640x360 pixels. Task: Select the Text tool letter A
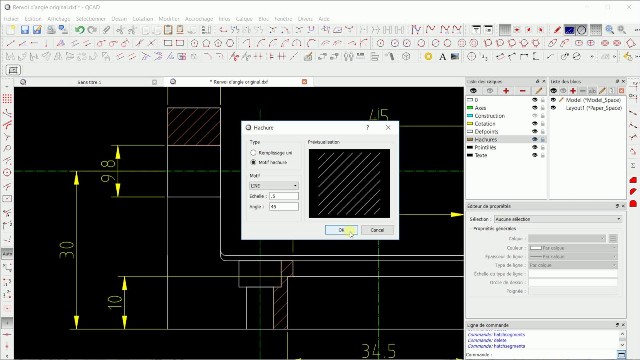[x=442, y=57]
